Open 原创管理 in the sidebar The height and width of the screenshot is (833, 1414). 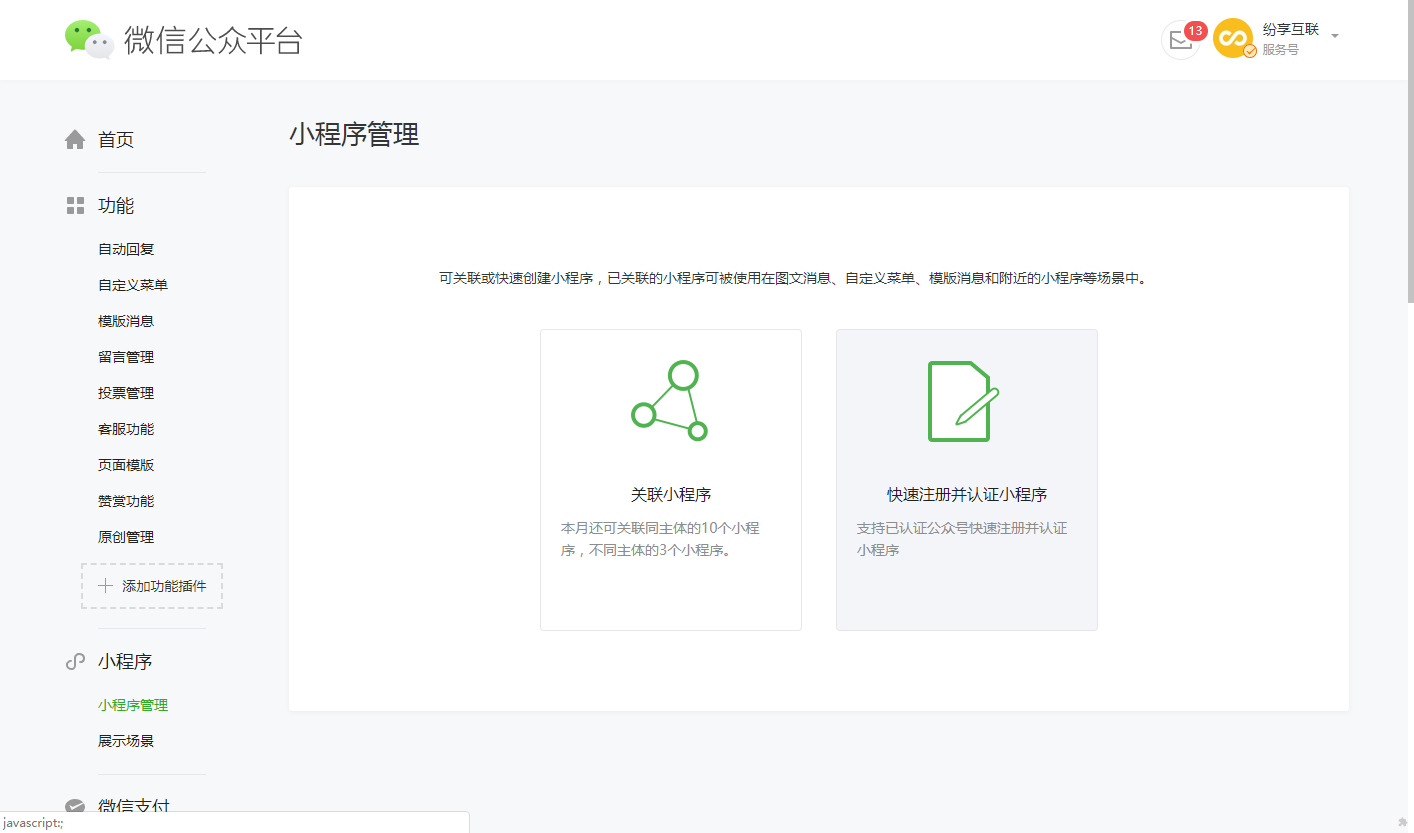click(x=126, y=537)
